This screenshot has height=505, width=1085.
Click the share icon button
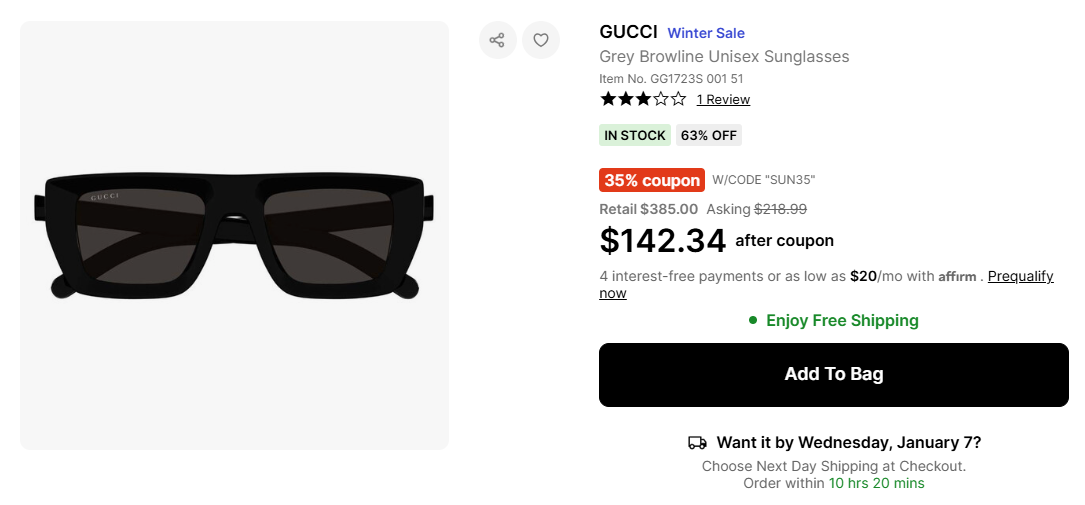(x=497, y=40)
